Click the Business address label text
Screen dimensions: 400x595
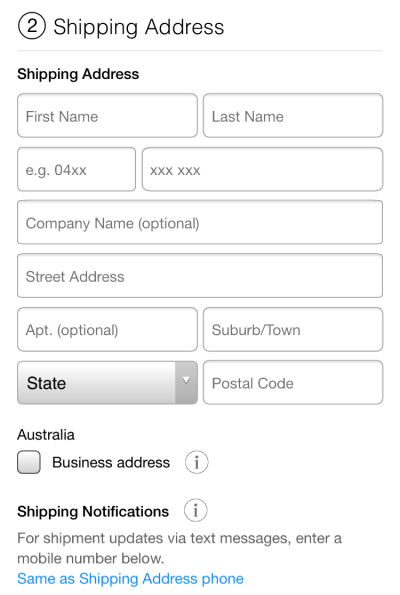(x=111, y=462)
